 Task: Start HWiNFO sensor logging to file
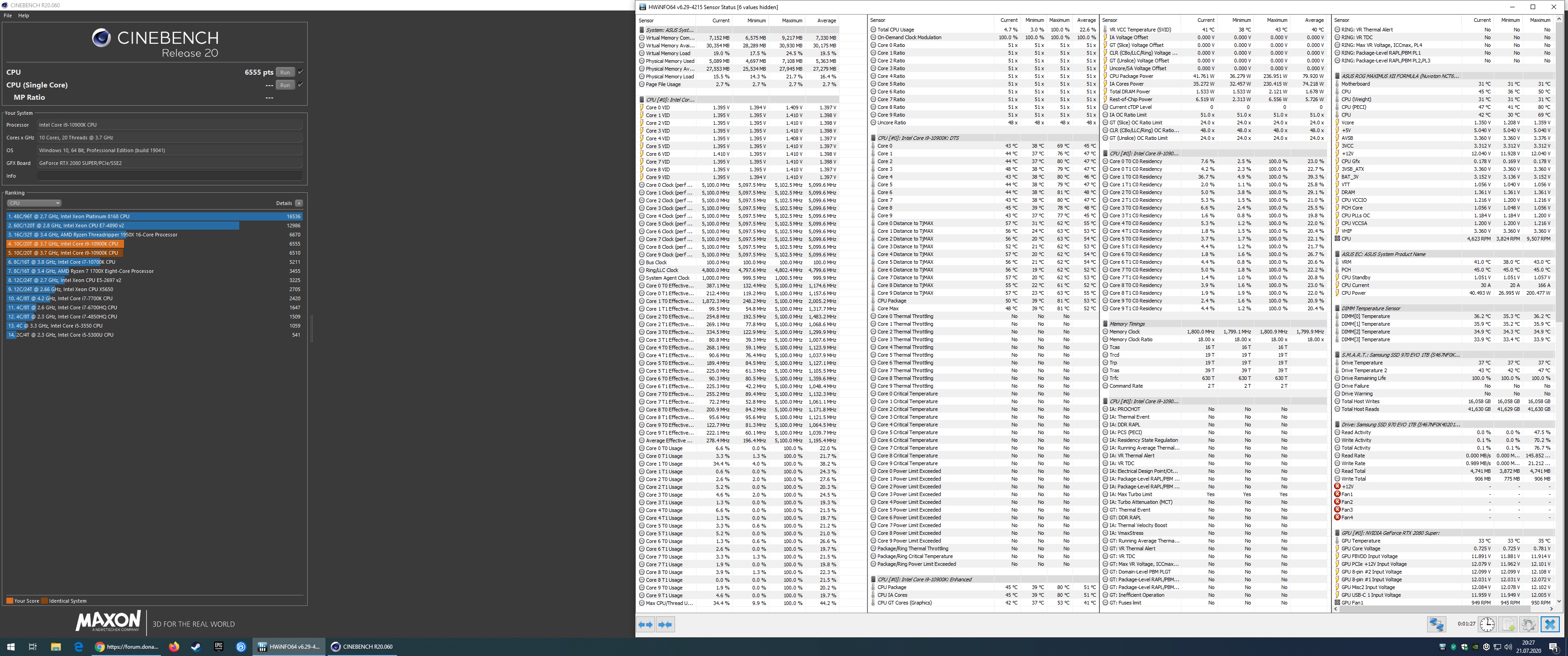(1508, 624)
